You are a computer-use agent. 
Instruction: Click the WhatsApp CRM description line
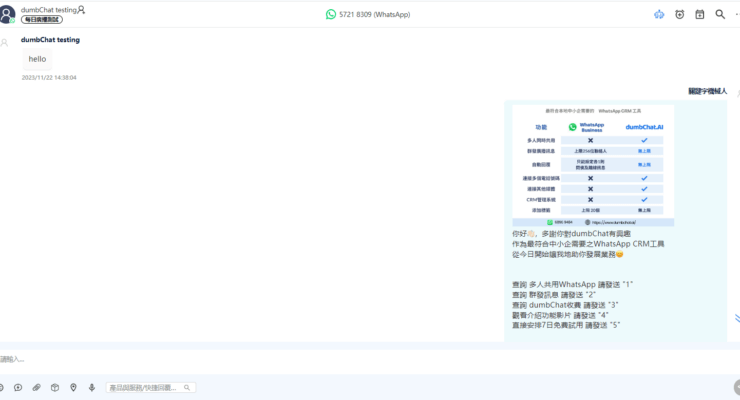[x=588, y=244]
